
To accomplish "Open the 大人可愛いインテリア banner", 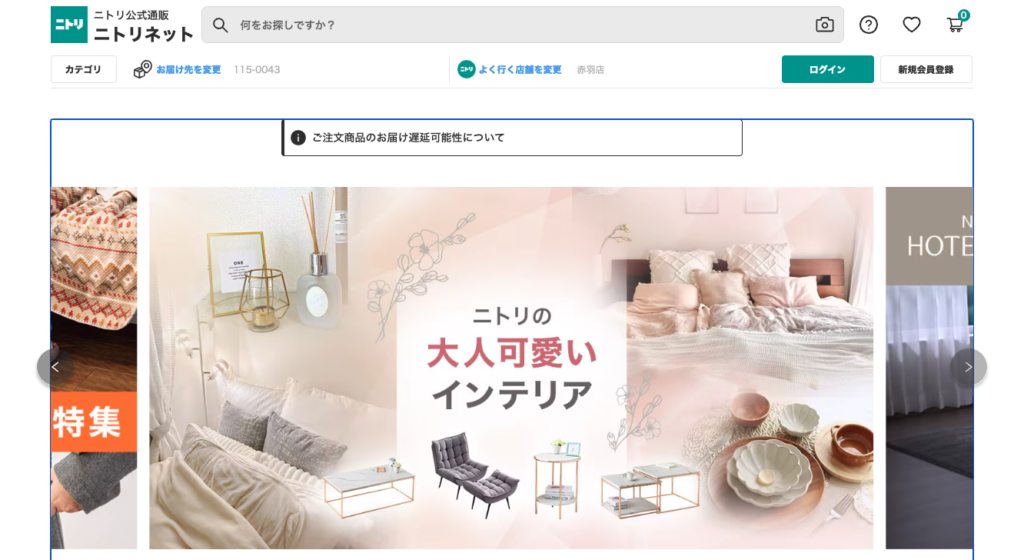I will [511, 368].
